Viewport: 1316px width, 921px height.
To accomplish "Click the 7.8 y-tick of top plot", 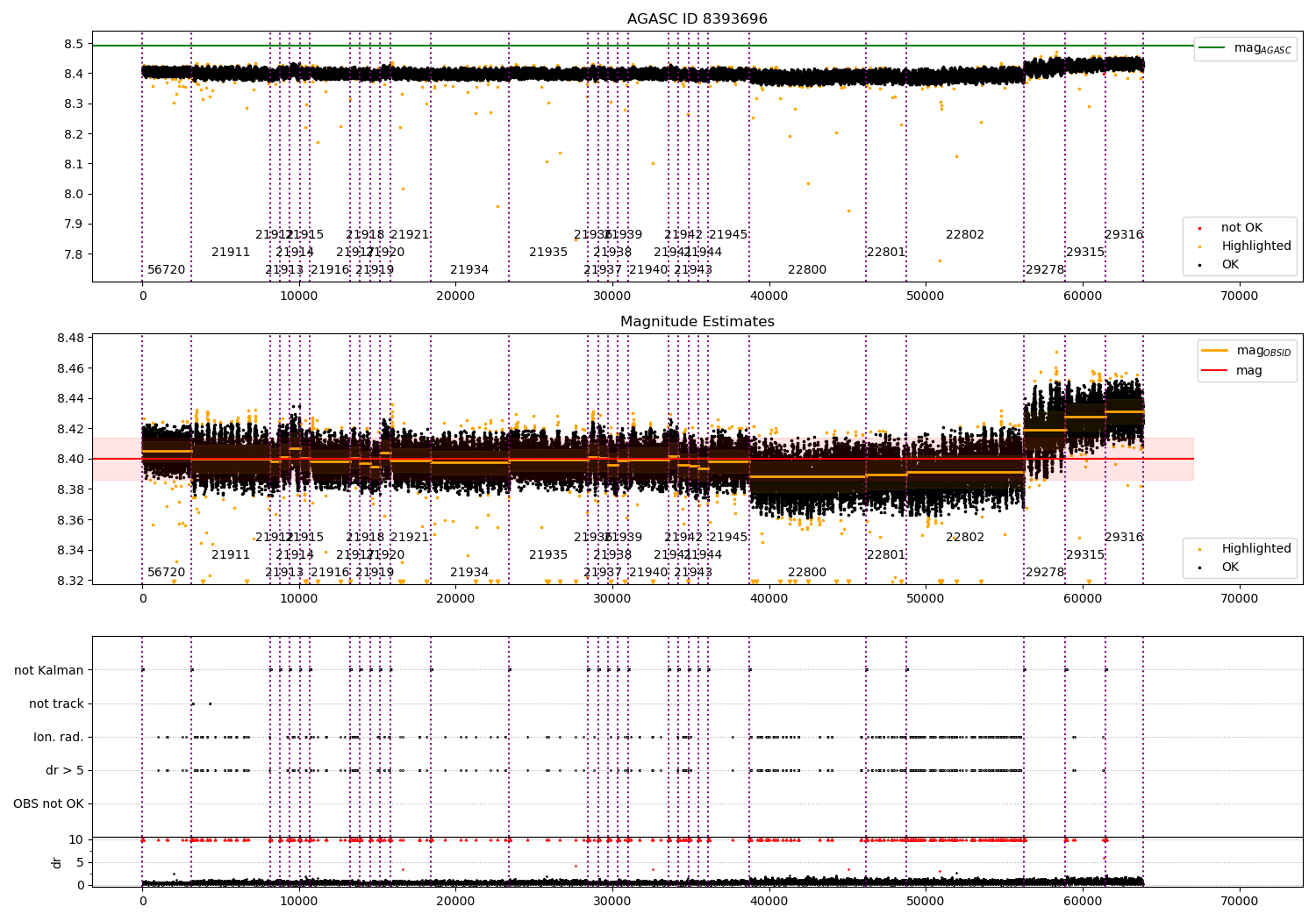I will pos(74,254).
